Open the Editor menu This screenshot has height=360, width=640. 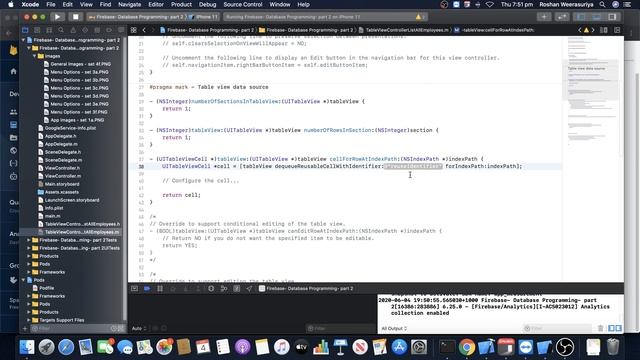click(x=156, y=4)
